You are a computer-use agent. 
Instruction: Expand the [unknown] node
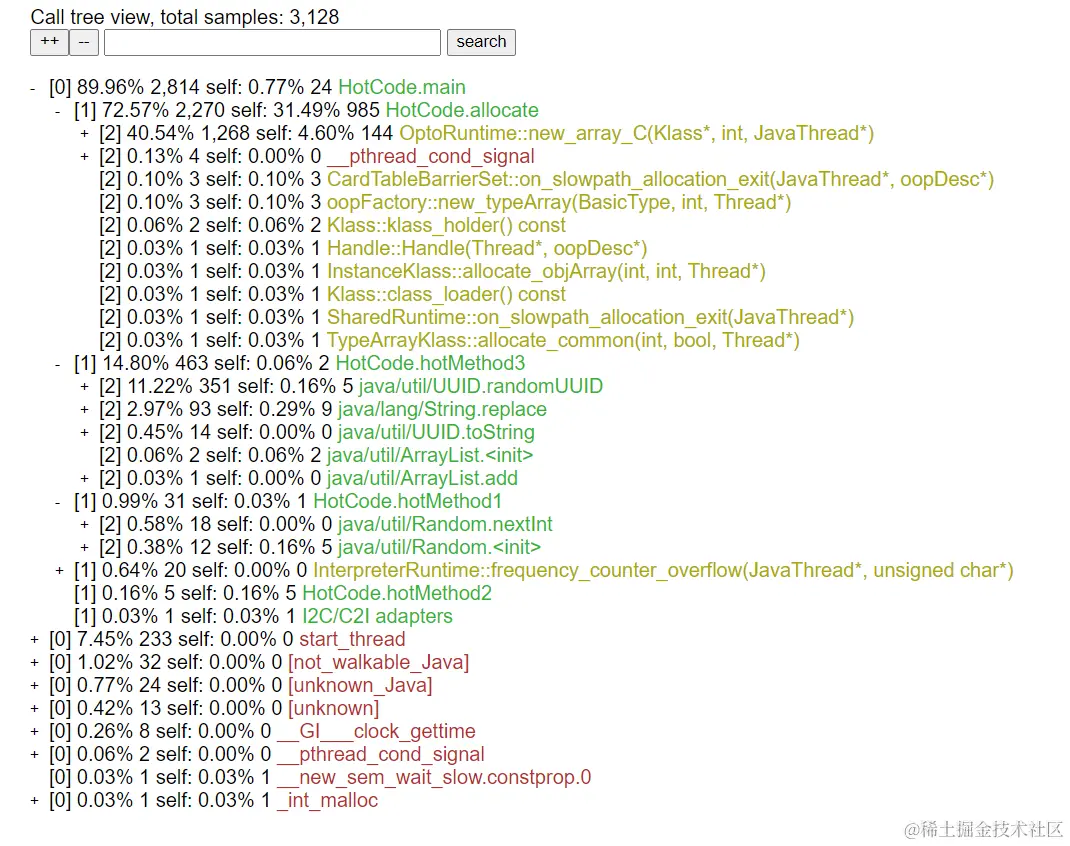coord(33,709)
